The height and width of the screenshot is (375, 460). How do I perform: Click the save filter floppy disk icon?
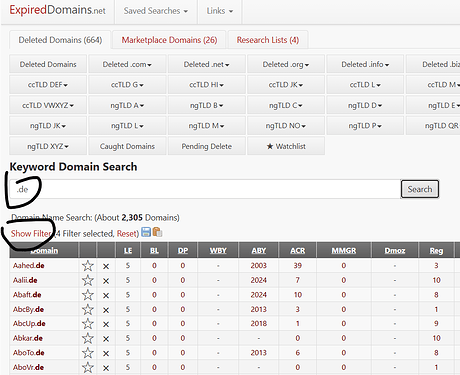tap(146, 232)
